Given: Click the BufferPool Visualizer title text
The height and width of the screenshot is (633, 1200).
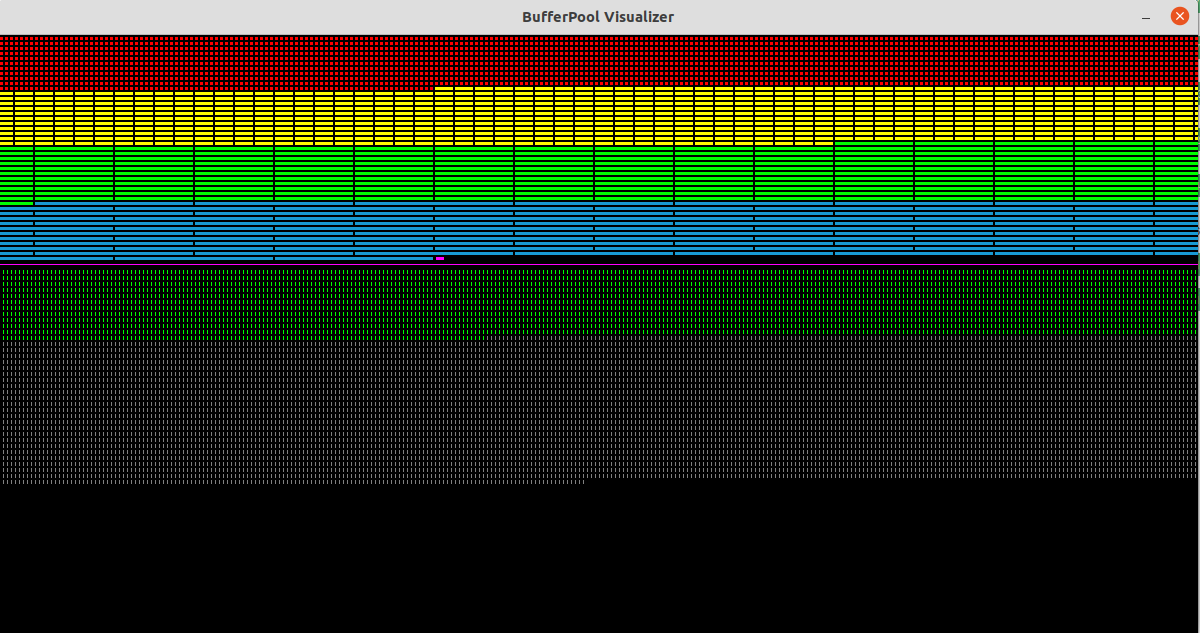Looking at the screenshot, I should point(598,16).
